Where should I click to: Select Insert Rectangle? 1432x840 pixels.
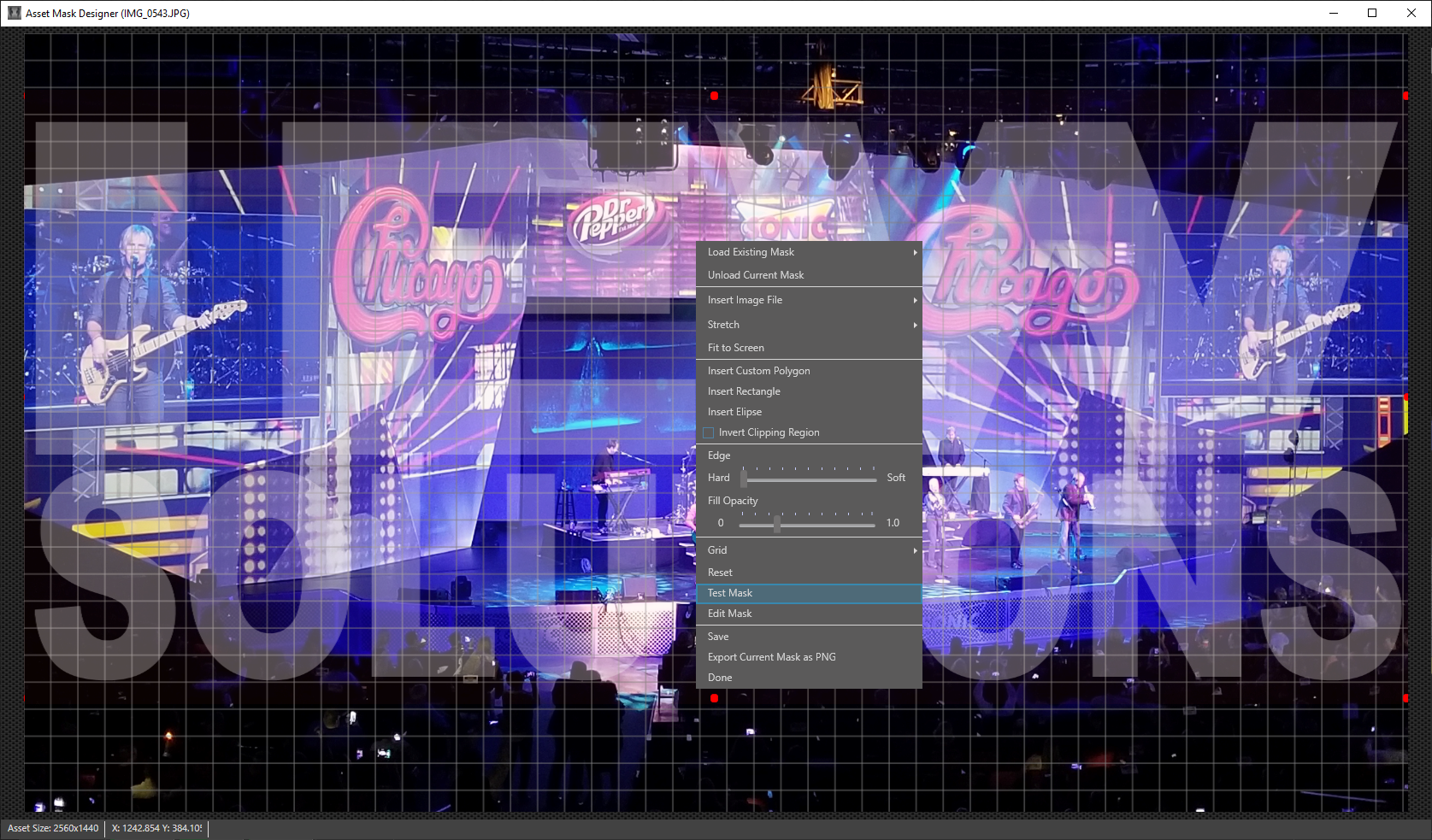809,391
